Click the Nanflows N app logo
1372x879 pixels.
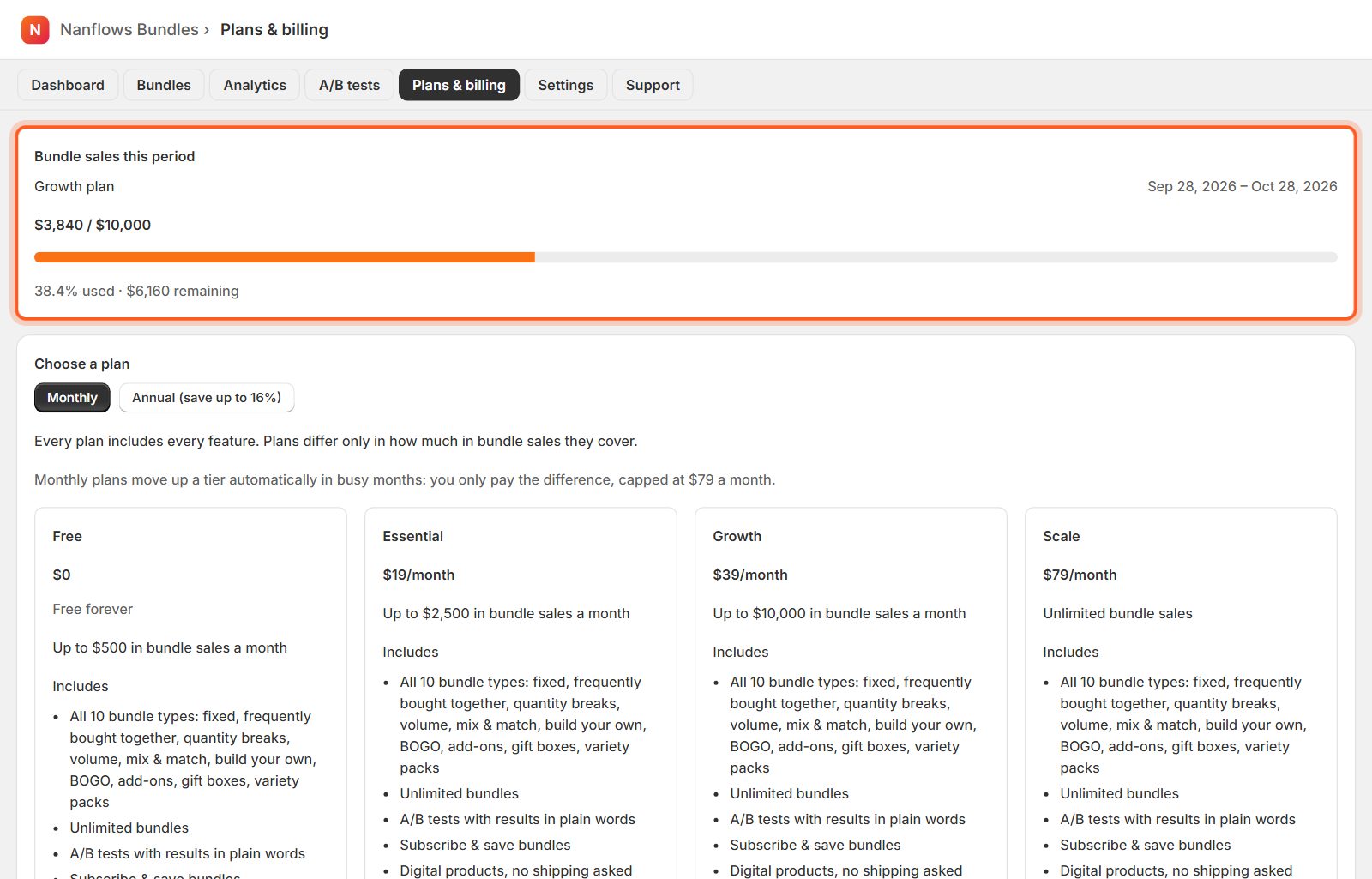(x=35, y=30)
